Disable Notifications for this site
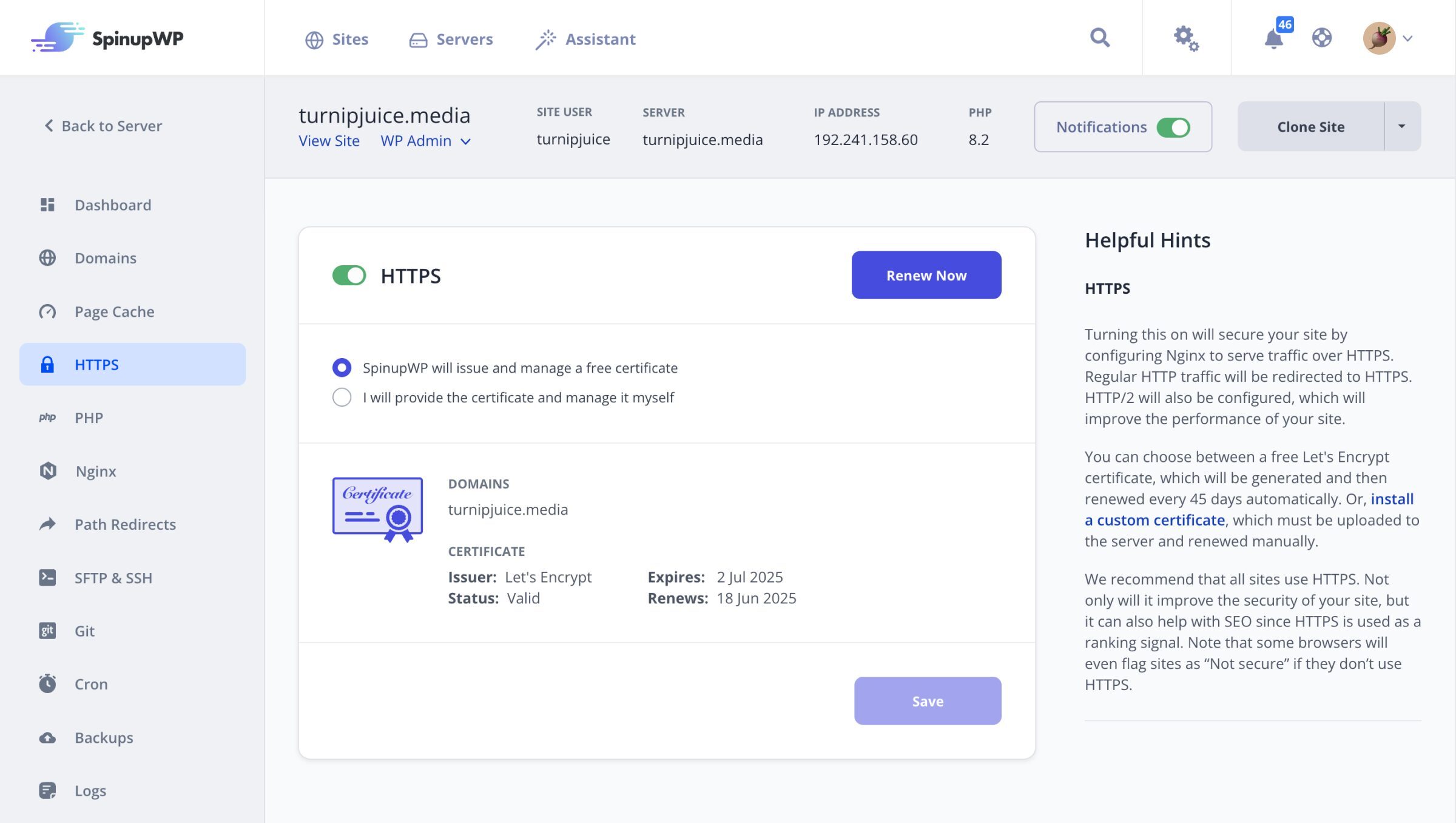Screen dimensions: 1456x823 (x=1173, y=127)
